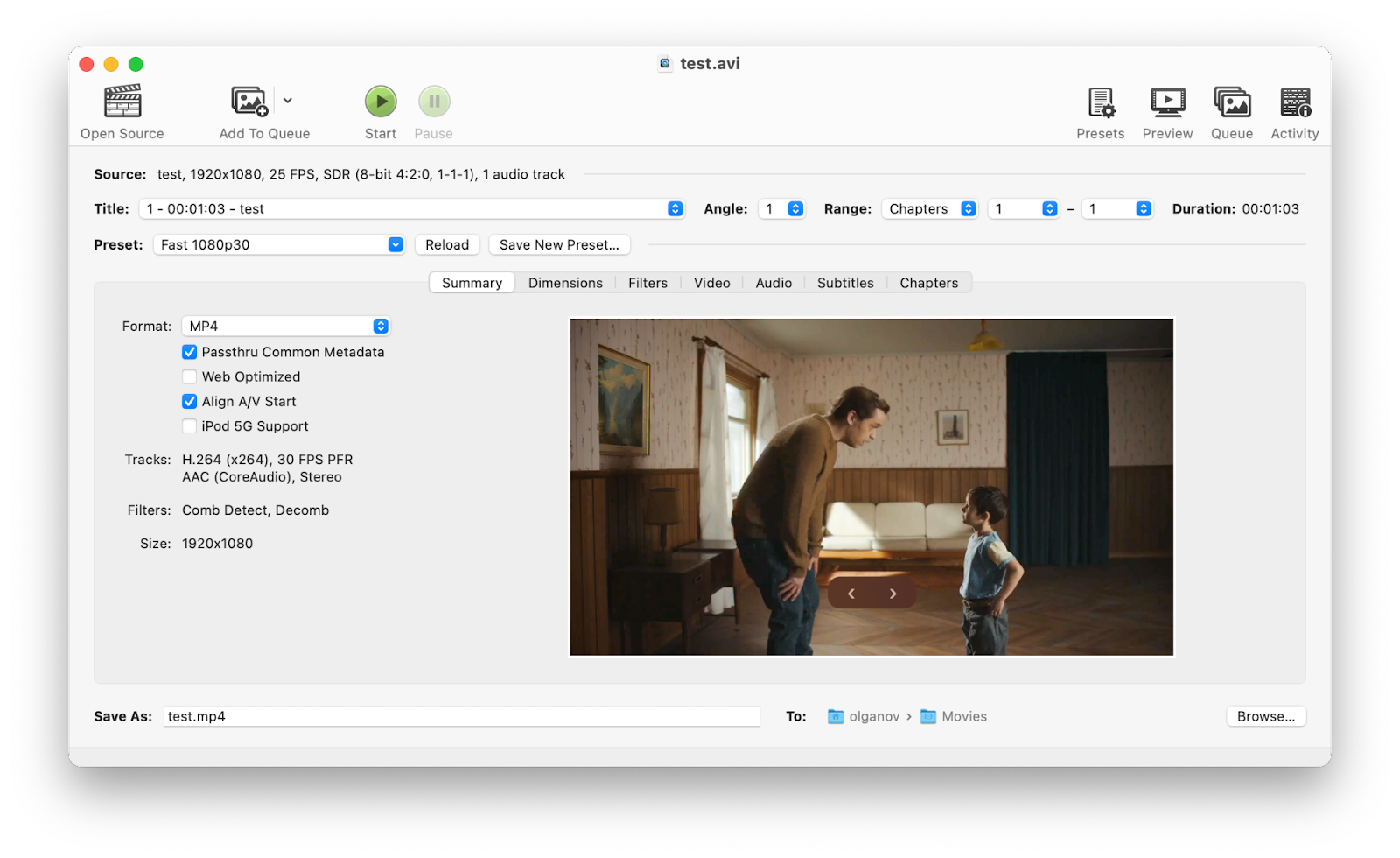Open the Activity log icon
The height and width of the screenshot is (858, 1400).
(1294, 103)
